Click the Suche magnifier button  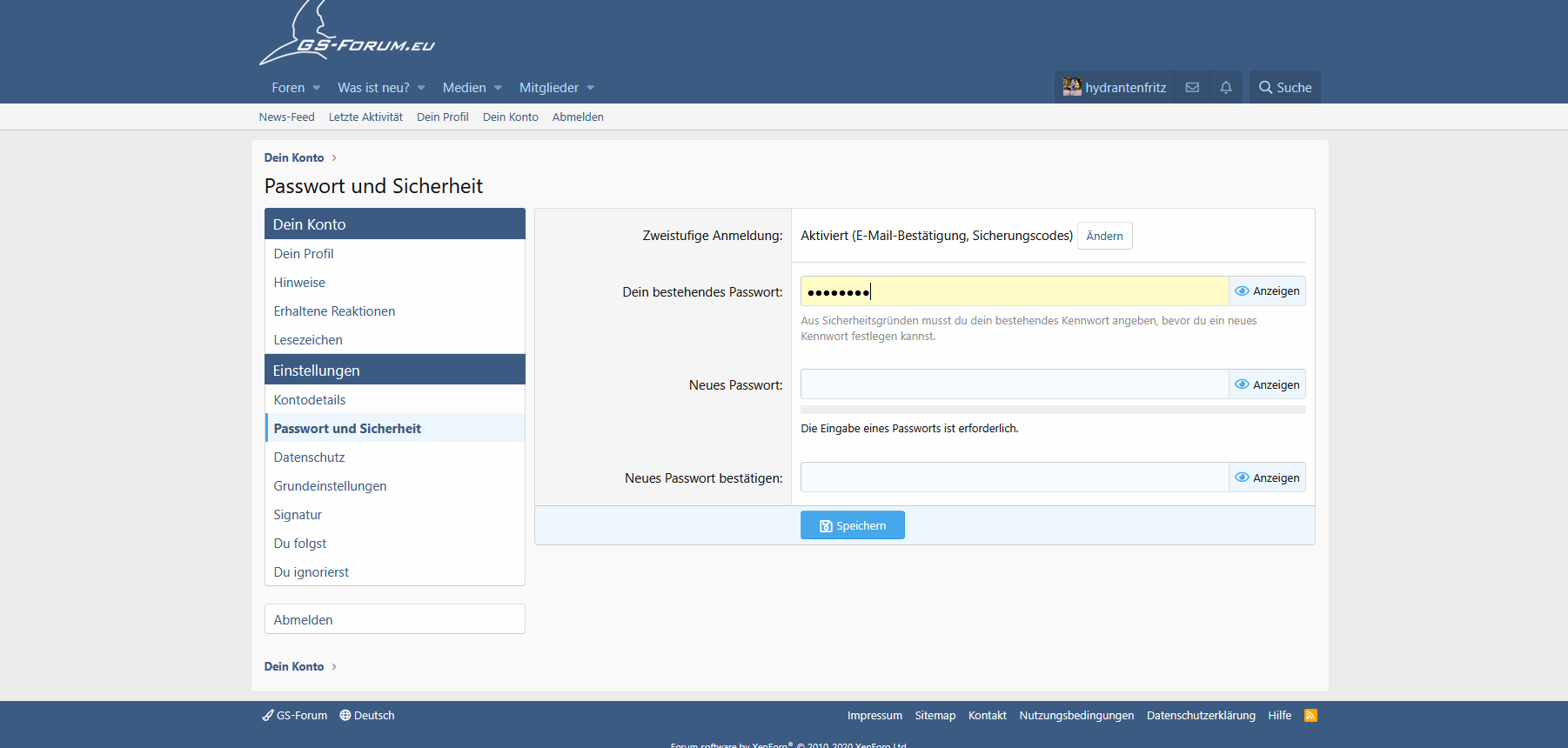(1284, 88)
